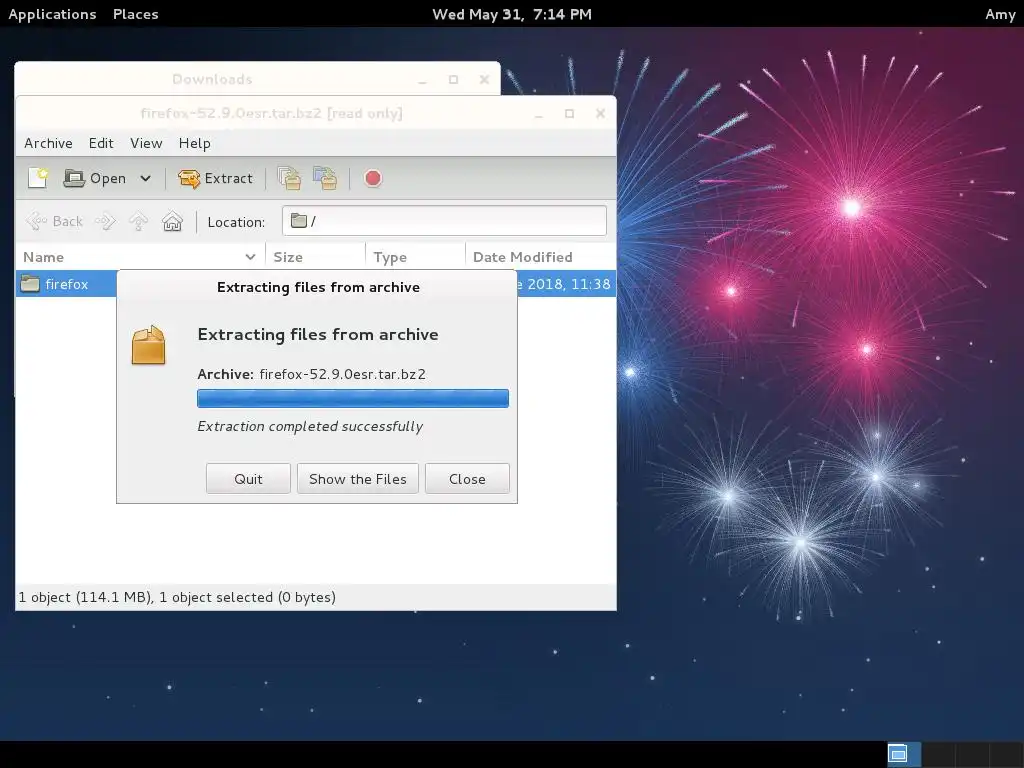
Task: Open the Applications menu in top panel
Action: tap(52, 14)
